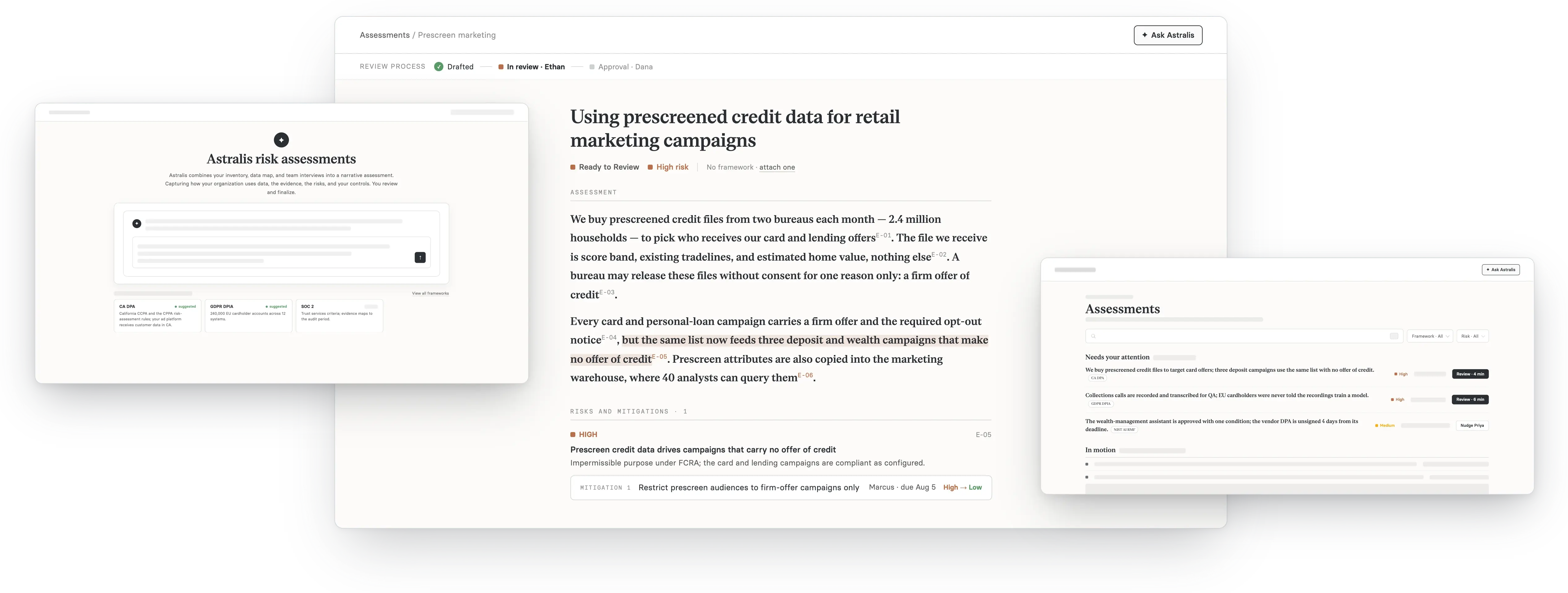Open evidence footnote E-01
Viewport: 1568px width, 593px height.
(x=883, y=236)
